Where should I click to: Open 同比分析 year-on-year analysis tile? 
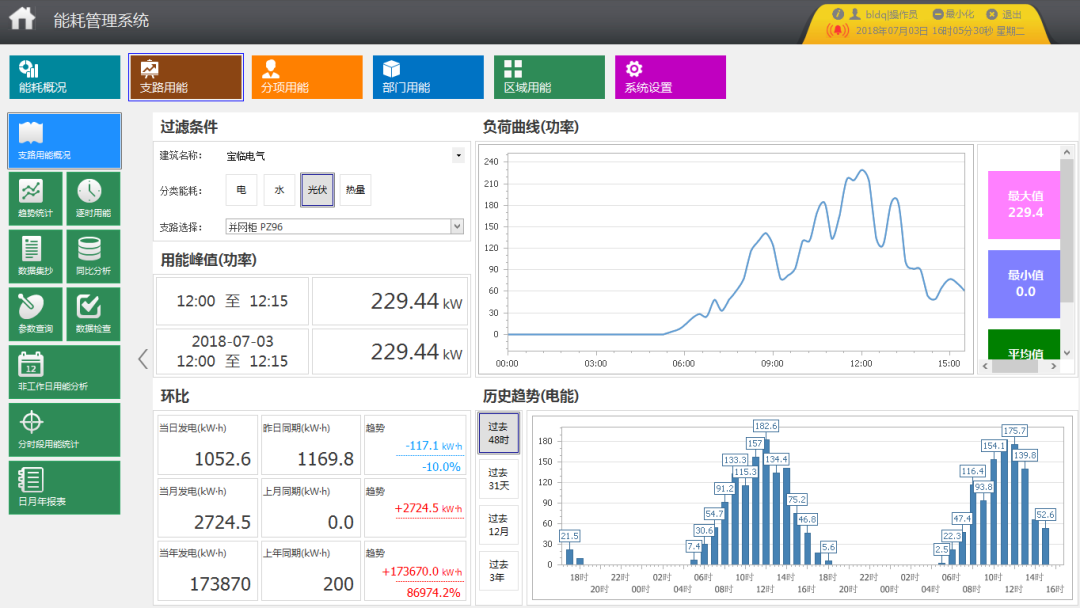point(92,256)
